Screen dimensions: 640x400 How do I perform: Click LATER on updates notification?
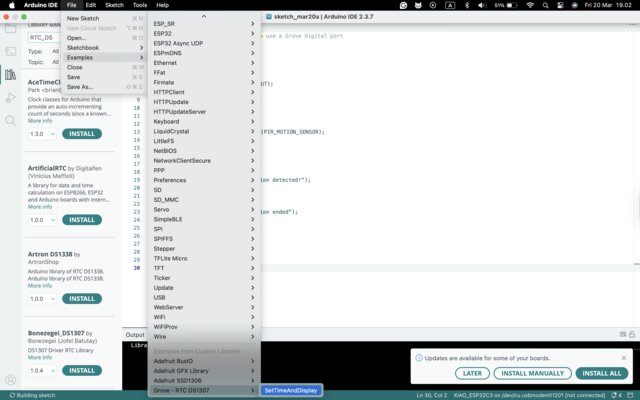(x=472, y=373)
